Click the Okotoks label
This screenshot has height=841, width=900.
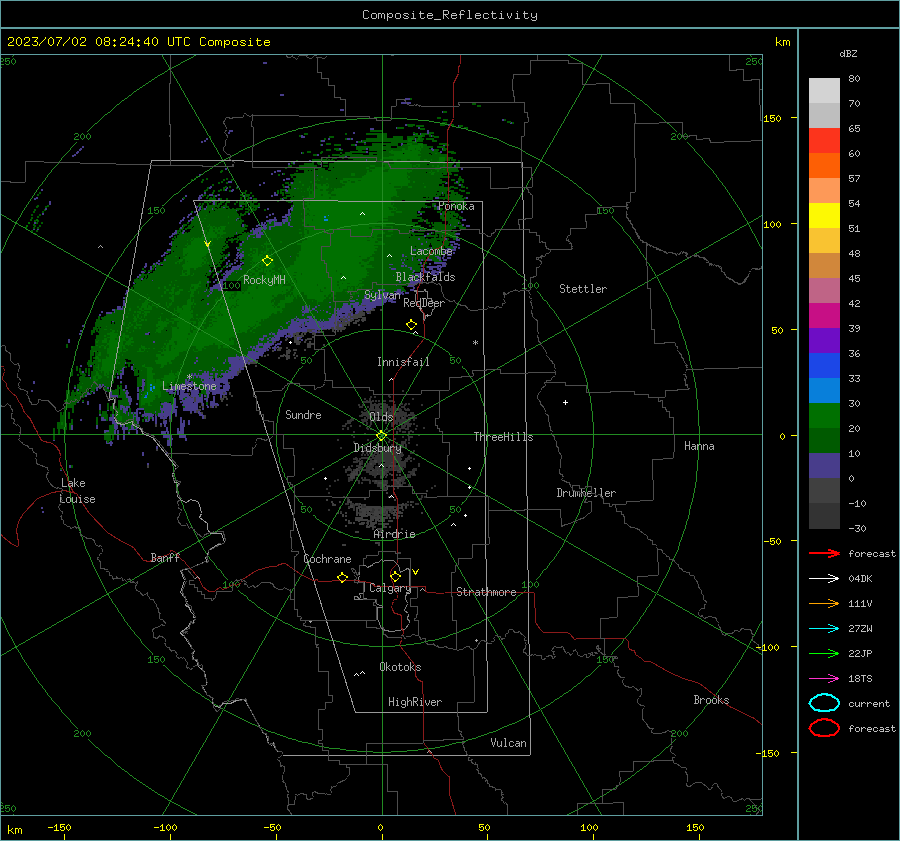coord(400,667)
